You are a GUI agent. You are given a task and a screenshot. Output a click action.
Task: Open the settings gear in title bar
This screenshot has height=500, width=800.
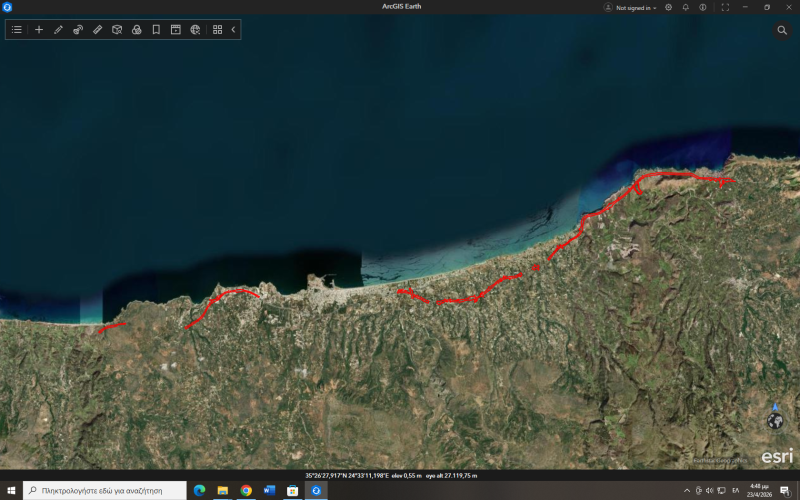click(668, 7)
